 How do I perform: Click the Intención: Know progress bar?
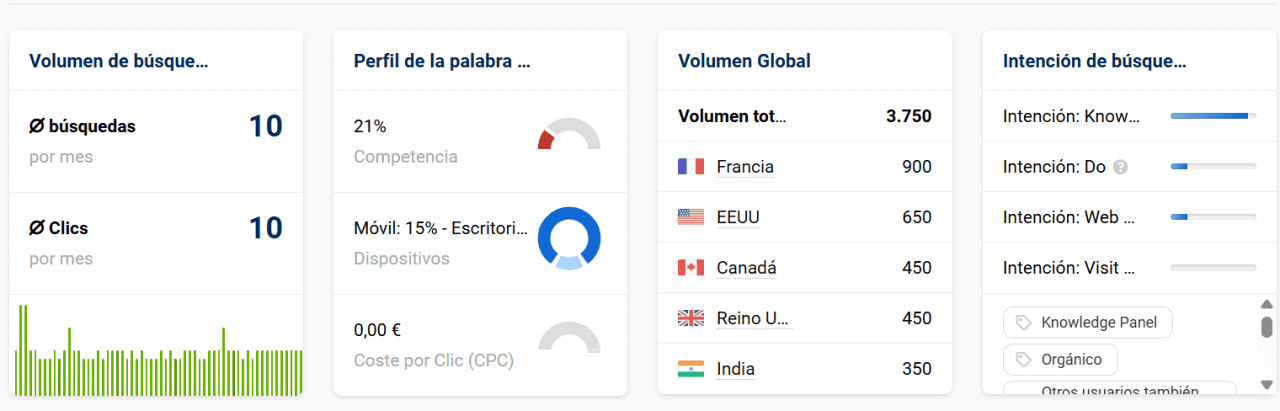tap(1213, 116)
